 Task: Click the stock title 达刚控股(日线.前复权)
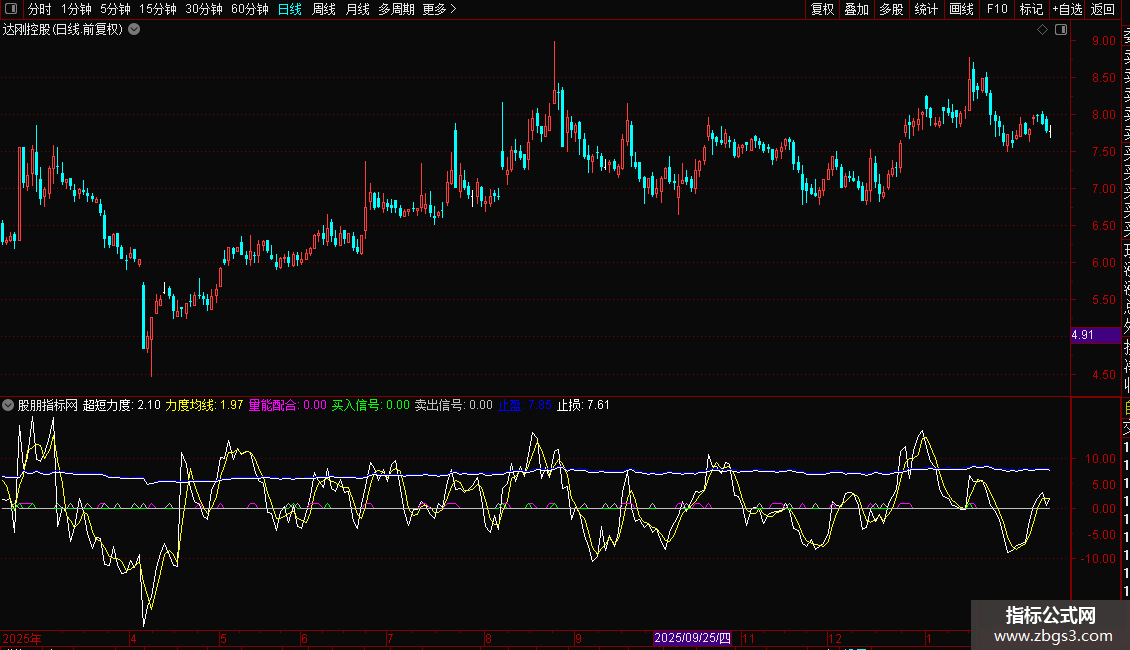[x=63, y=30]
